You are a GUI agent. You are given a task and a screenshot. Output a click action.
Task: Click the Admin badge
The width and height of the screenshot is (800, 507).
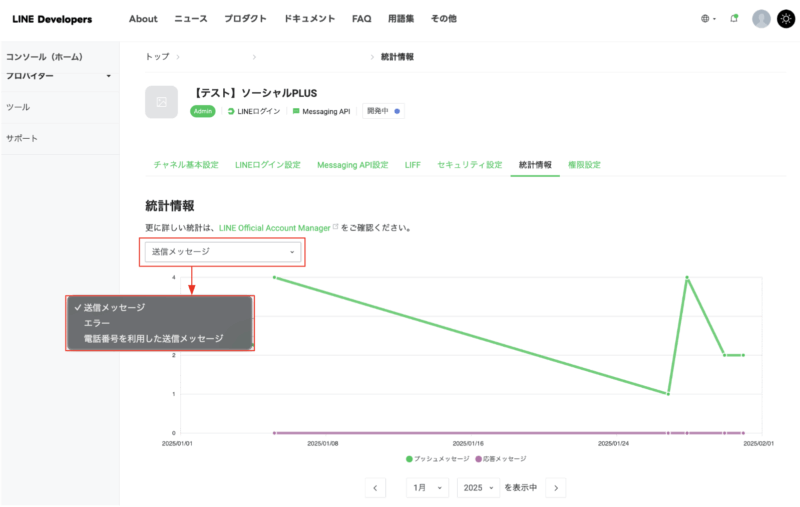point(203,111)
